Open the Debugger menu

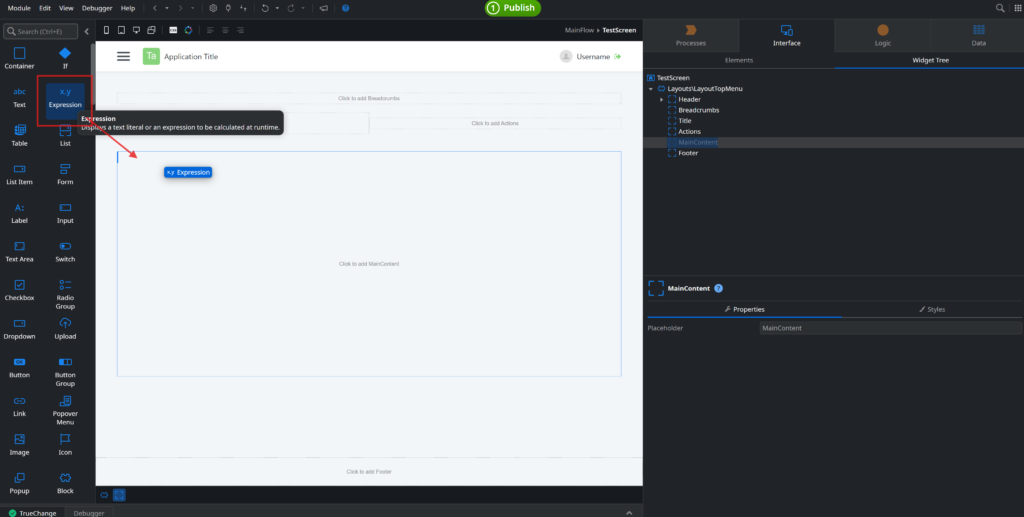click(97, 7)
